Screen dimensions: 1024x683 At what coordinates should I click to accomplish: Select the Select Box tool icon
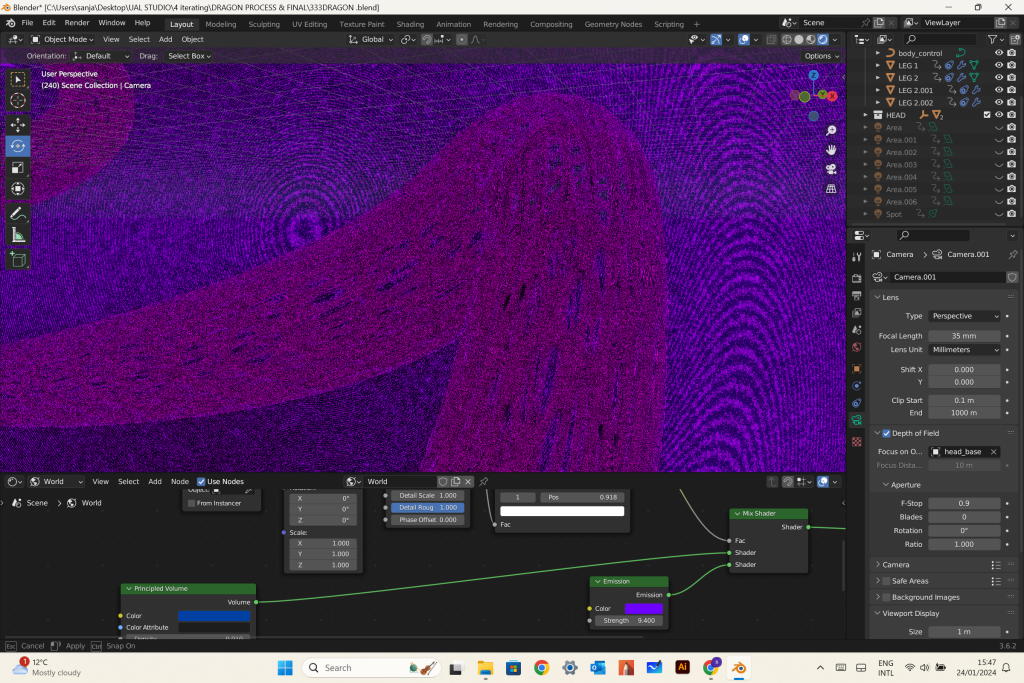18,79
